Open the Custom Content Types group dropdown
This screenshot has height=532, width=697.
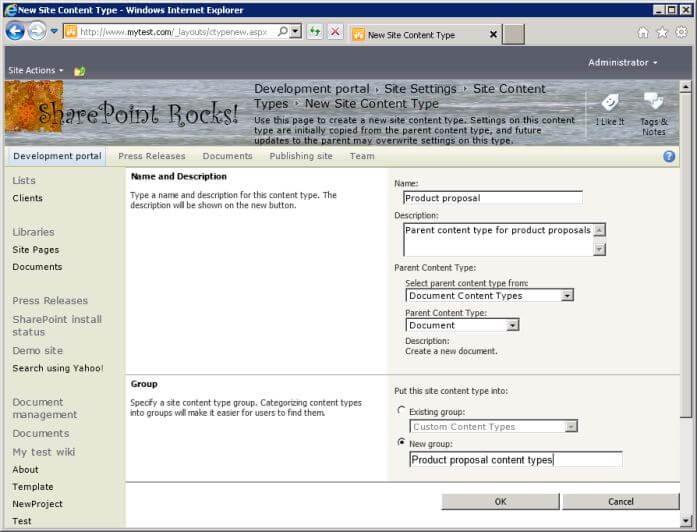pos(493,427)
